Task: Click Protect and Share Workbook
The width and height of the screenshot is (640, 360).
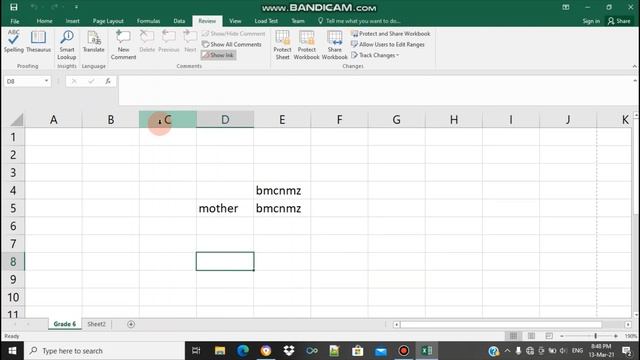Action: tap(391, 33)
